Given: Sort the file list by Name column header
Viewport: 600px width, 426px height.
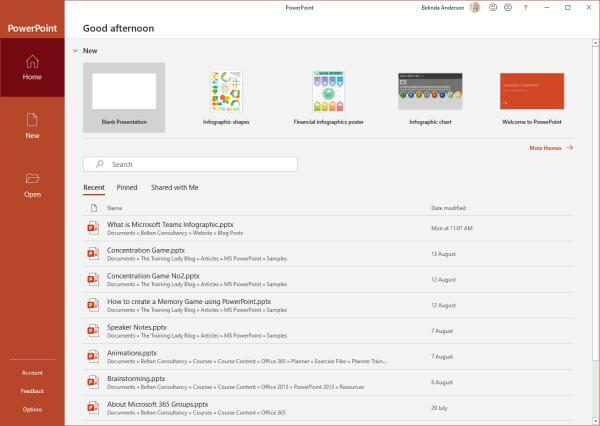Looking at the screenshot, I should coord(114,208).
